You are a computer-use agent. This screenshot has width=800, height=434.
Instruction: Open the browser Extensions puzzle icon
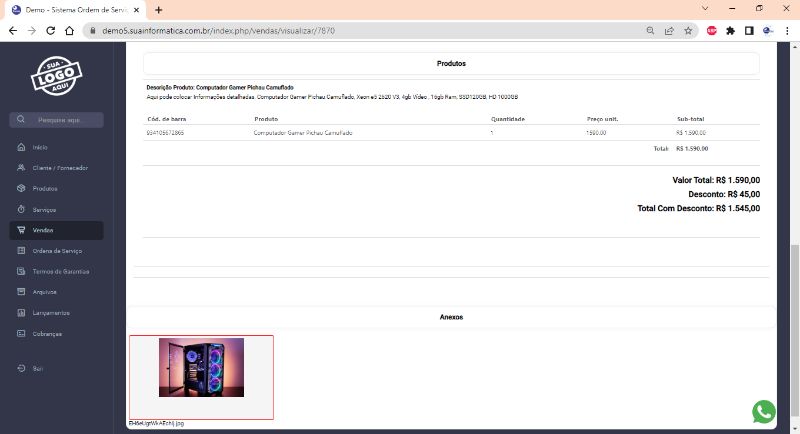pos(730,30)
